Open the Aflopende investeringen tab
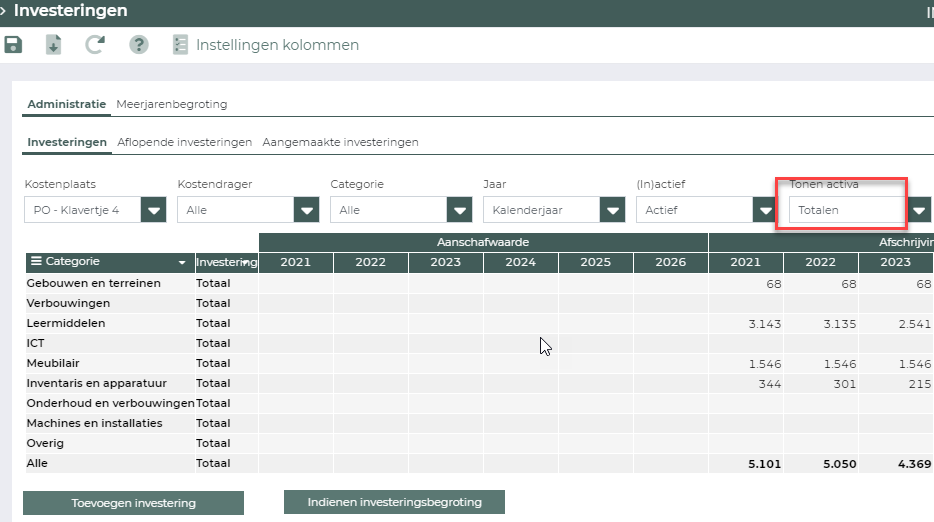 click(x=184, y=142)
